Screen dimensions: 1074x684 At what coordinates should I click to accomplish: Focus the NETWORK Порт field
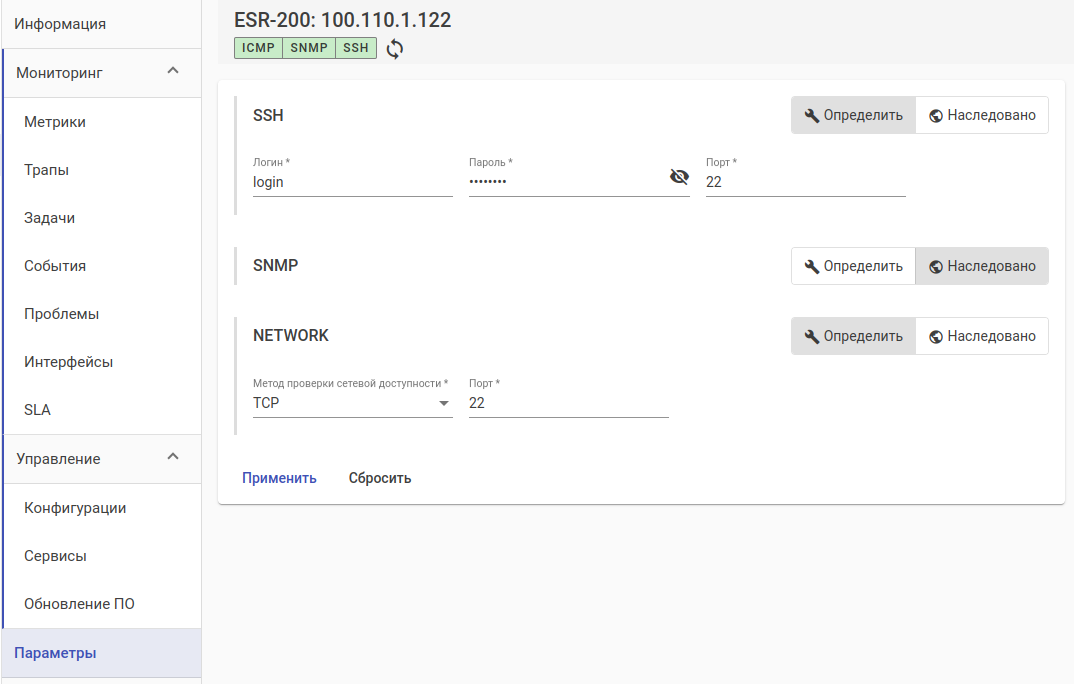pos(569,403)
